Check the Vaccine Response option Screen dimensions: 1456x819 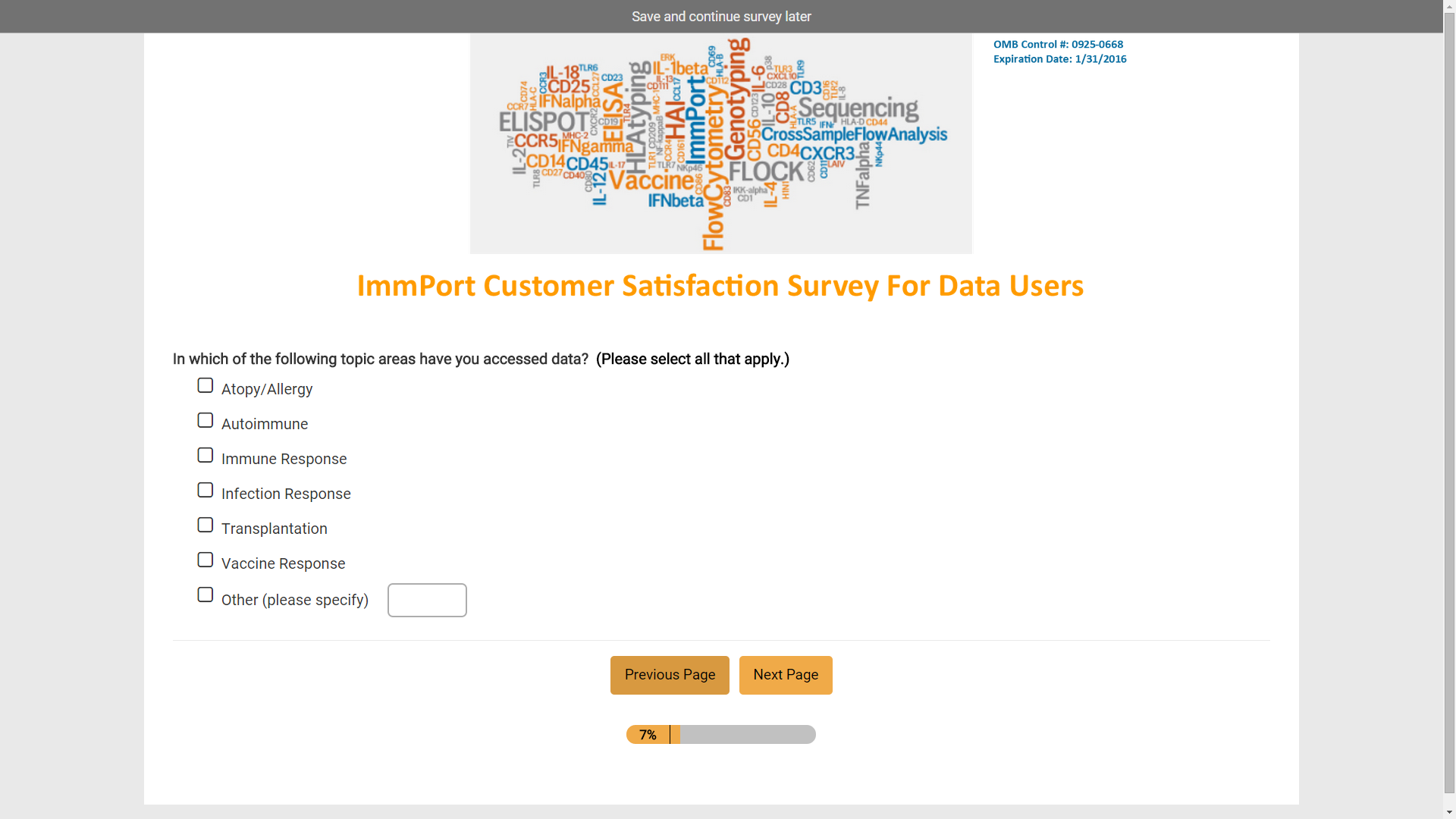205,560
